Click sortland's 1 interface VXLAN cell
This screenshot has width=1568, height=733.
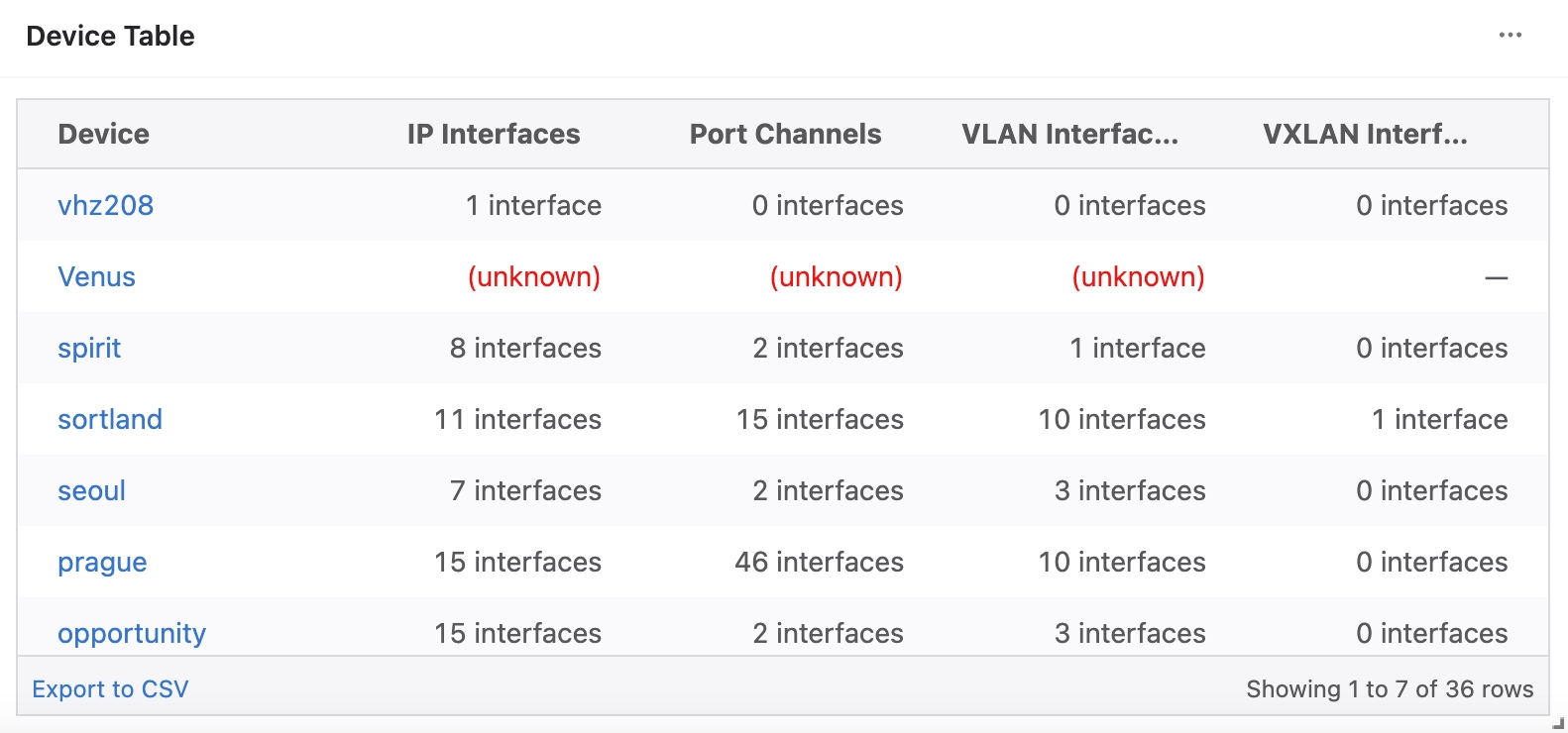pyautogui.click(x=1439, y=419)
